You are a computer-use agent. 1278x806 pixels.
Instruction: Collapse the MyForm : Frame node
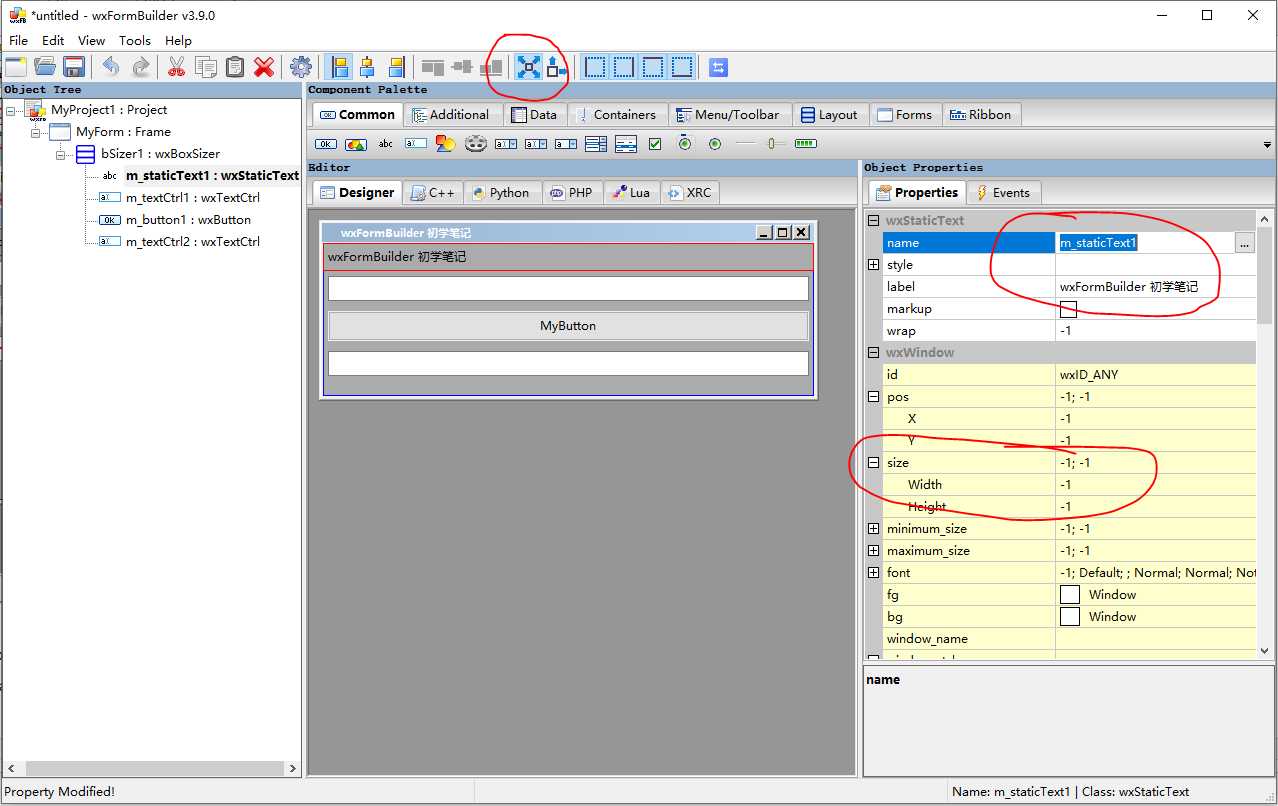pos(36,132)
